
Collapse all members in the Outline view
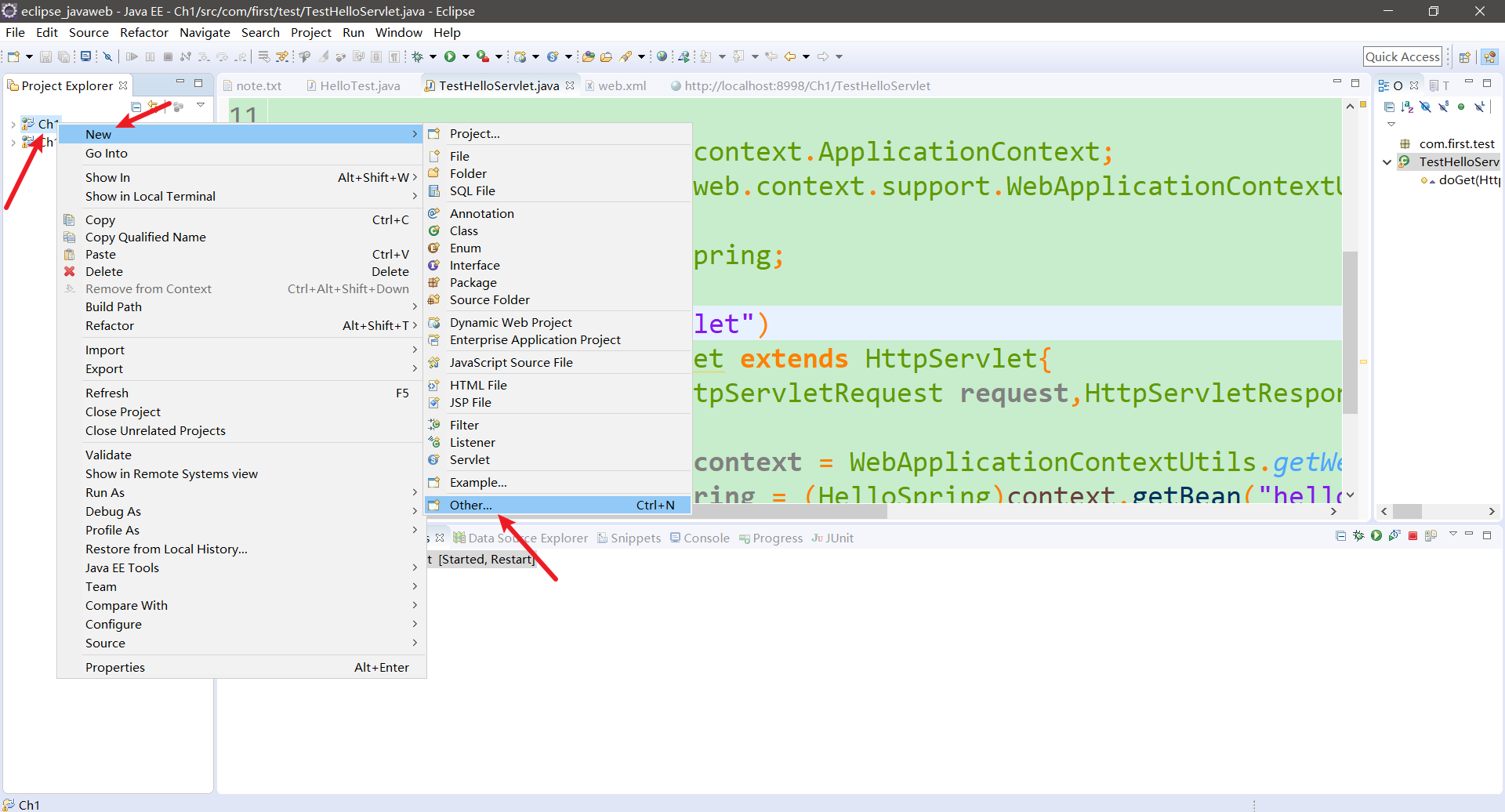[1389, 107]
